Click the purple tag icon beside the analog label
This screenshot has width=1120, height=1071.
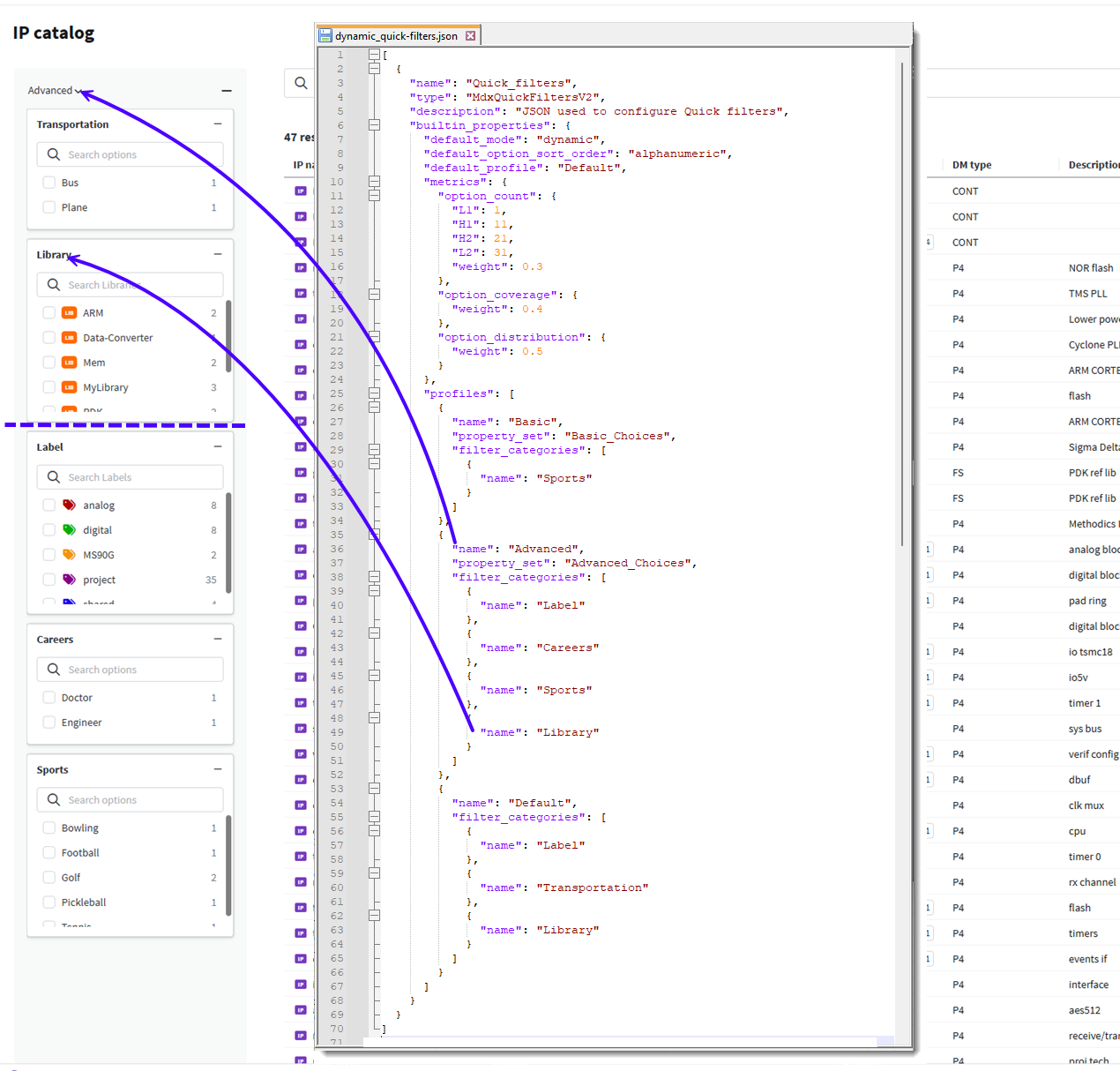pos(68,505)
